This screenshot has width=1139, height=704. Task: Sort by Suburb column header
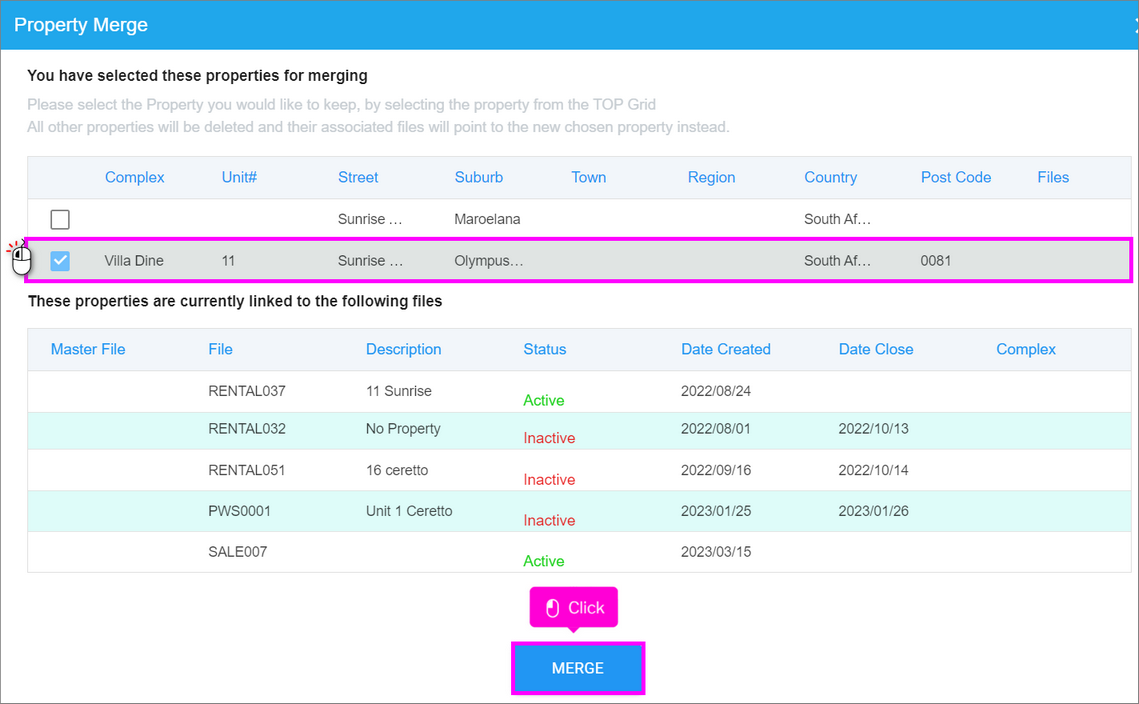(479, 177)
